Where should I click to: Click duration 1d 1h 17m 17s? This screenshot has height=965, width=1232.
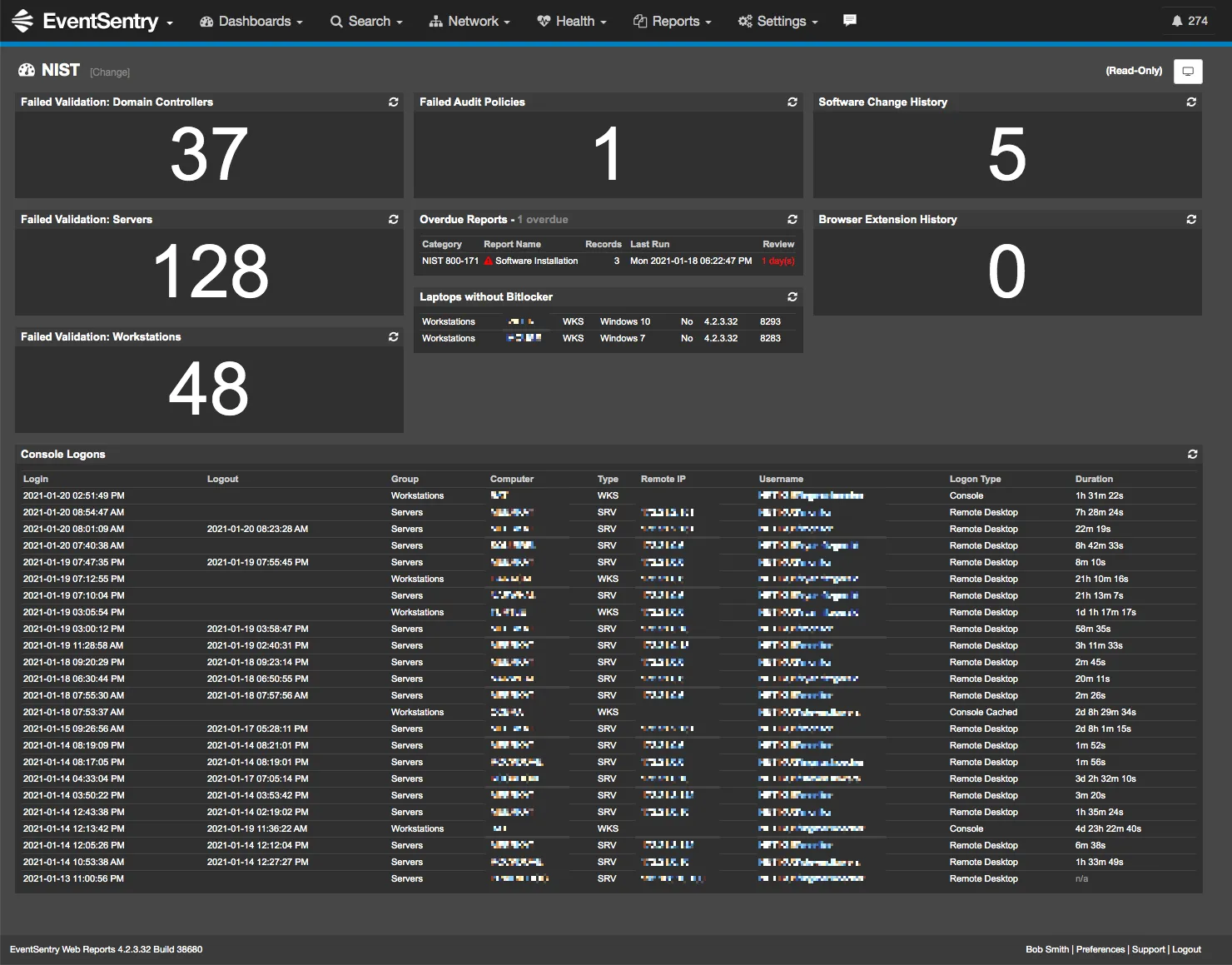pos(1105,612)
